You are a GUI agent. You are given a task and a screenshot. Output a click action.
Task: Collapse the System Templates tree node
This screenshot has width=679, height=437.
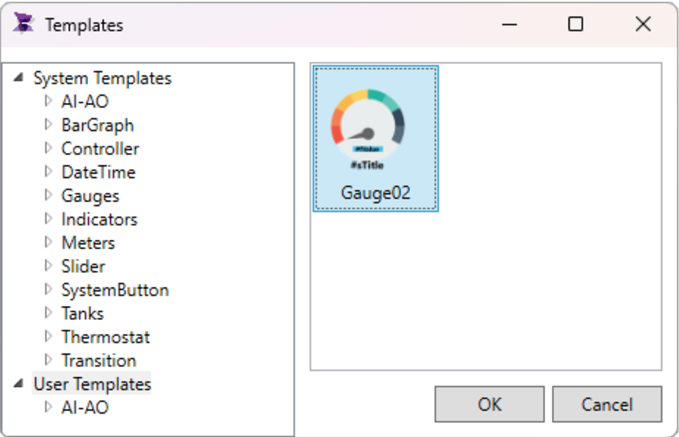point(19,78)
